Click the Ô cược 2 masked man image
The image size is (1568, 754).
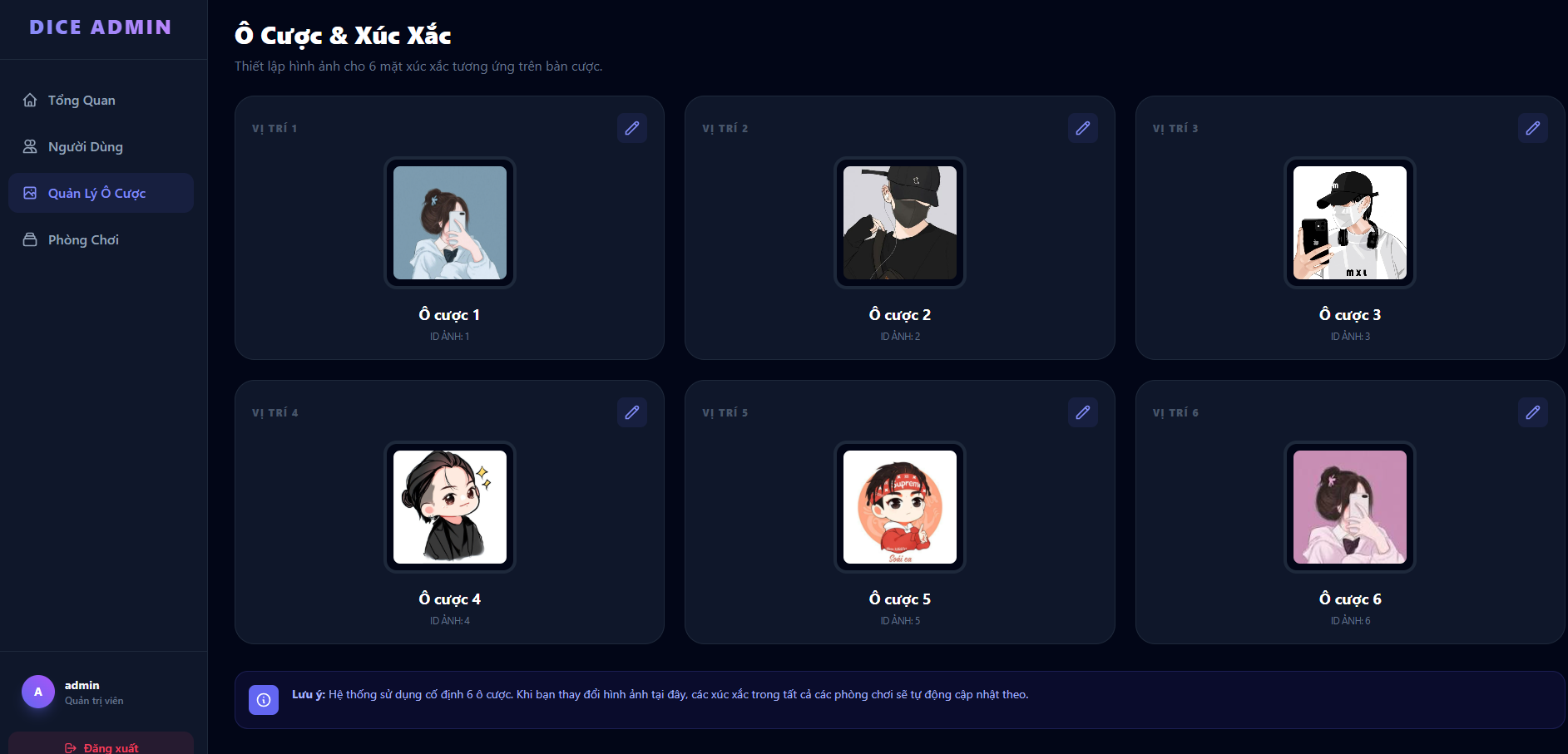click(900, 223)
